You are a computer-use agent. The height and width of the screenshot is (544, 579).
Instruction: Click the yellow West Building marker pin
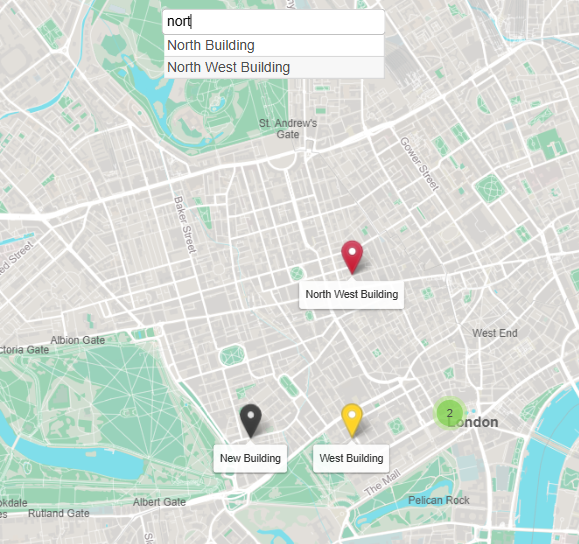point(352,421)
